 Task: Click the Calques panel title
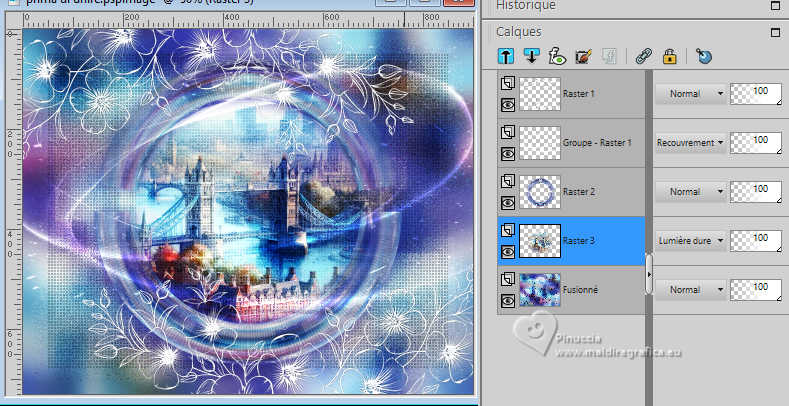(519, 32)
